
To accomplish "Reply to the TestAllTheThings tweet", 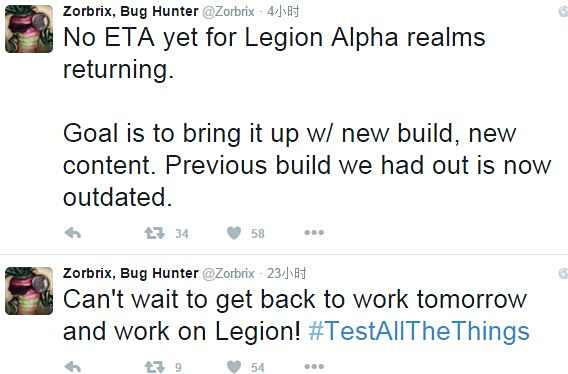I will pos(72,367).
